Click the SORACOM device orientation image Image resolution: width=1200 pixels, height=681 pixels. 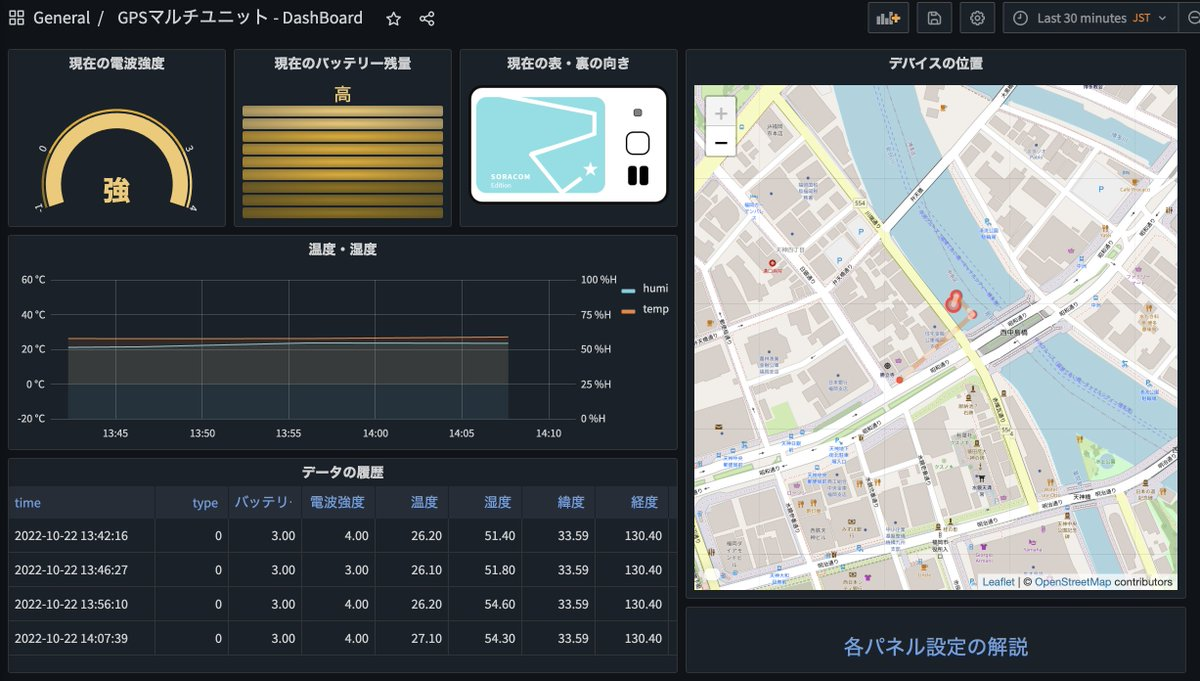coord(569,145)
